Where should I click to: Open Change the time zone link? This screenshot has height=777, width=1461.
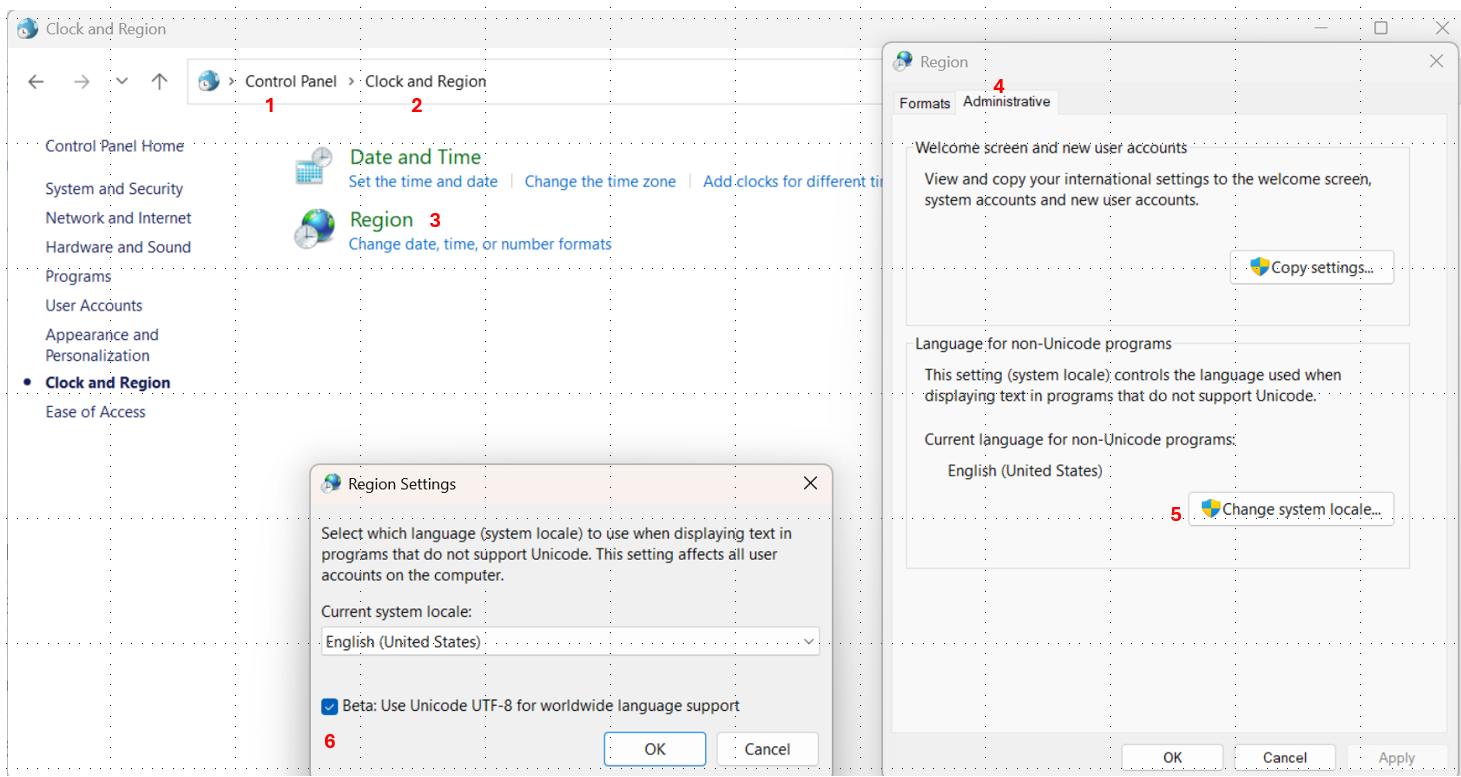coord(600,182)
